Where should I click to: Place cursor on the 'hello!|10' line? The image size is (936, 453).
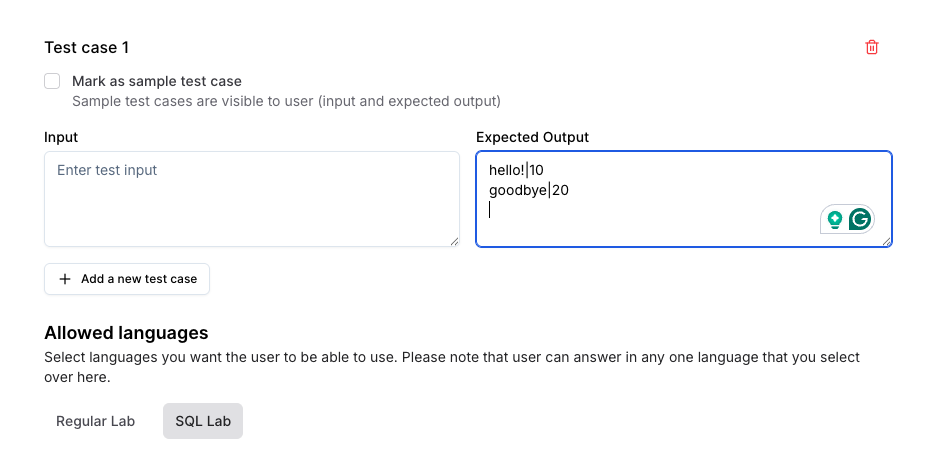point(516,171)
